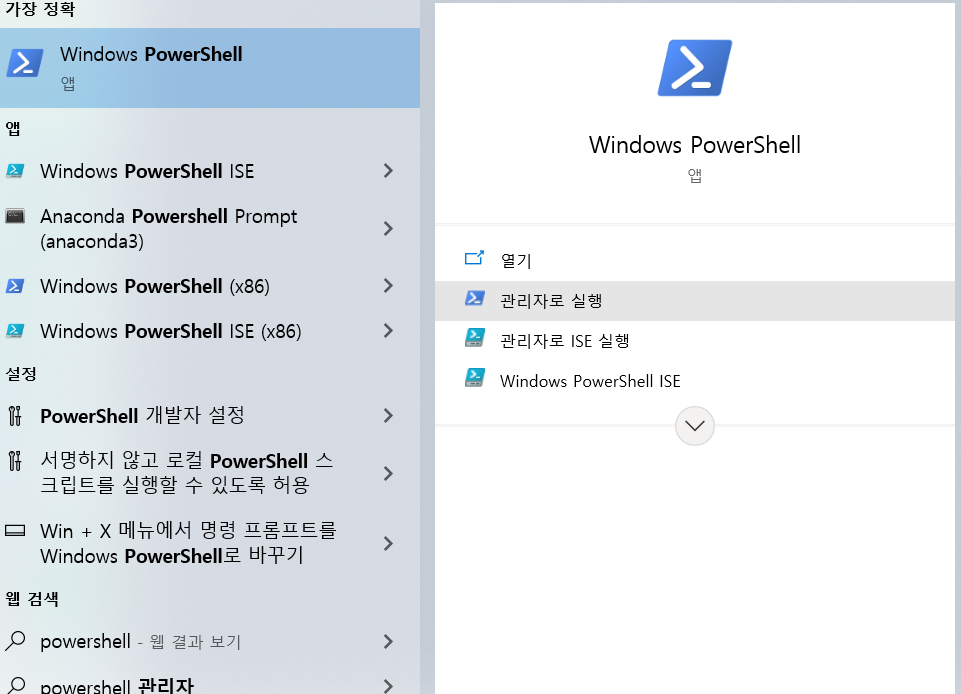Open Windows PowerShell ISE (x86) result

point(210,331)
